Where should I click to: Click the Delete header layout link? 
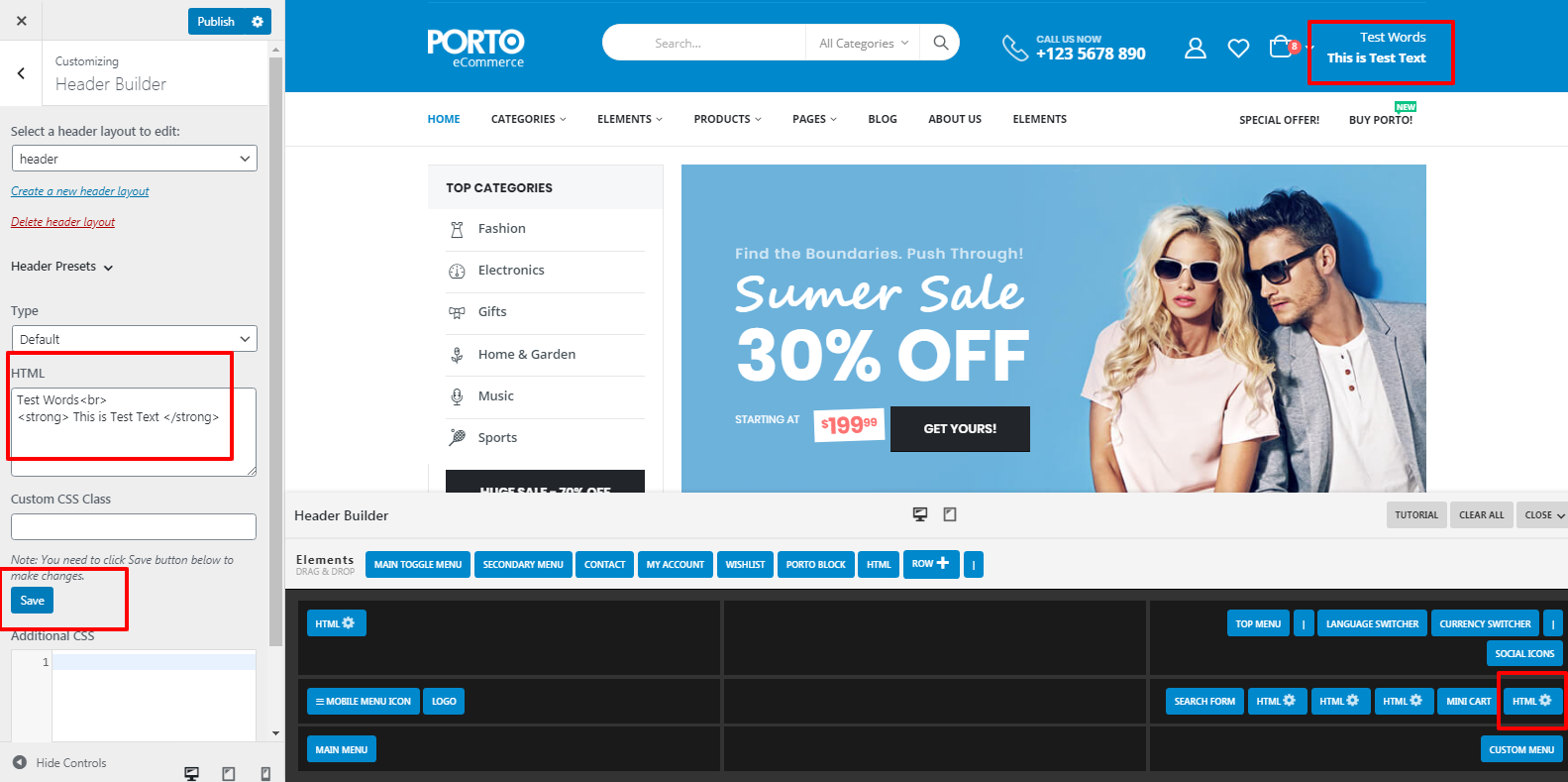62,222
